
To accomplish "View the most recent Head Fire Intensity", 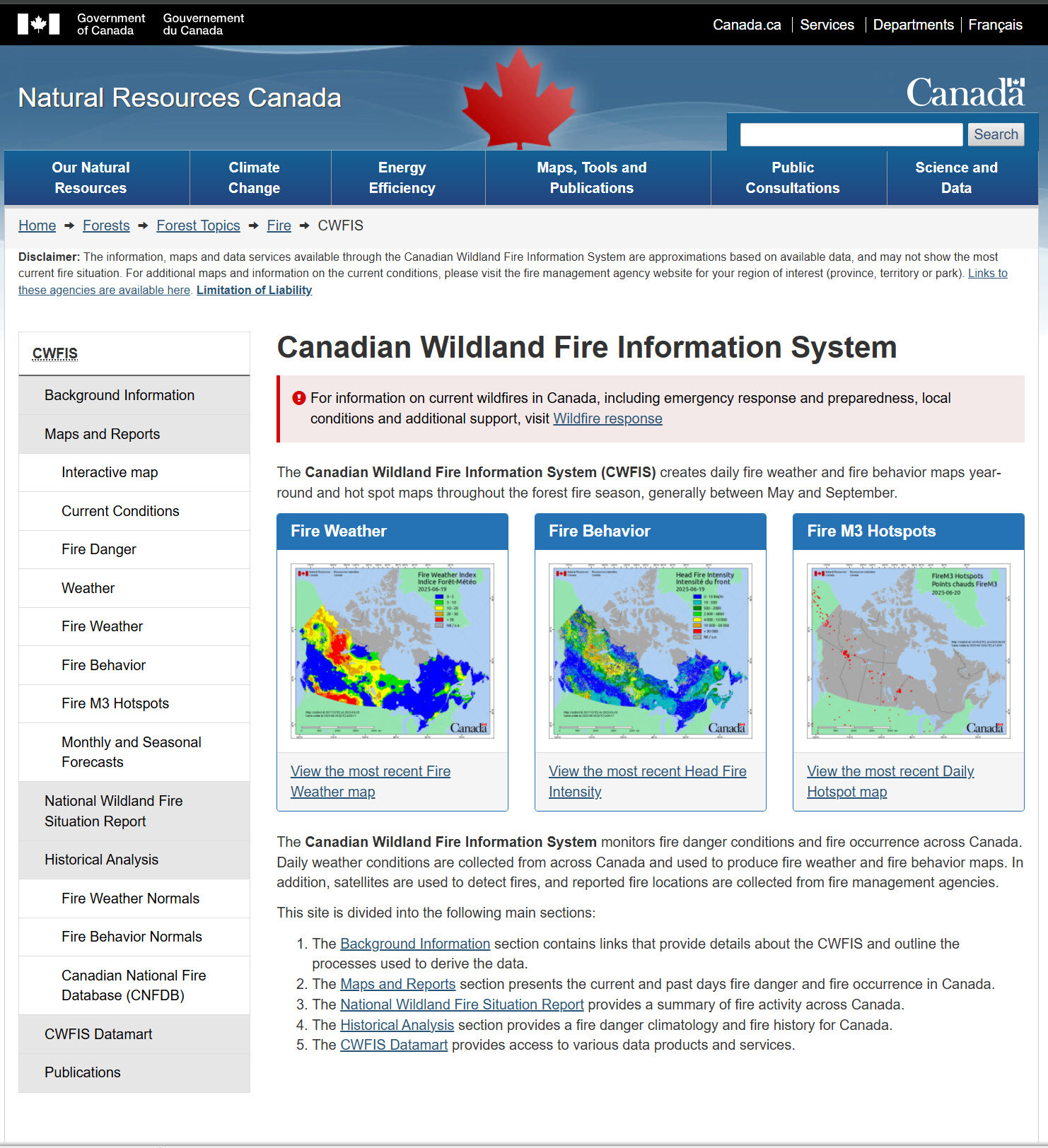I will pos(647,781).
